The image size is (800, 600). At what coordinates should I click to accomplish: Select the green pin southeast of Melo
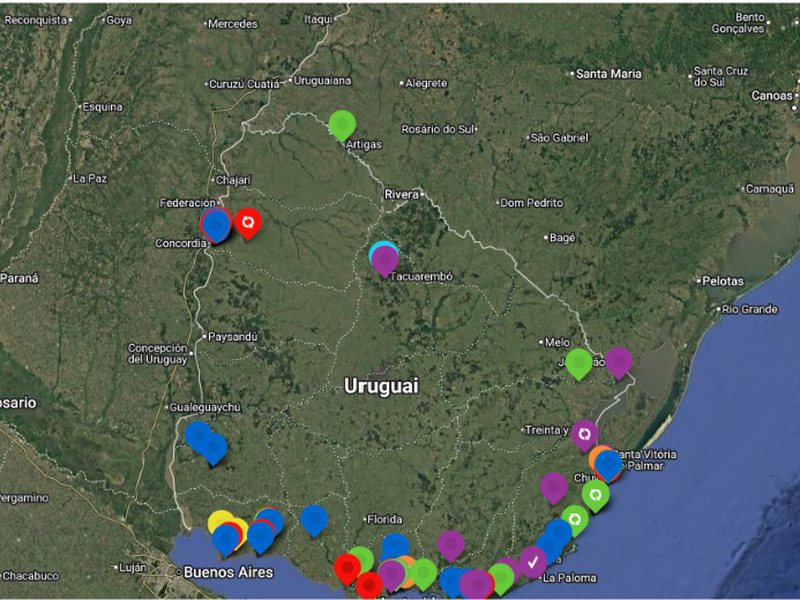[579, 363]
